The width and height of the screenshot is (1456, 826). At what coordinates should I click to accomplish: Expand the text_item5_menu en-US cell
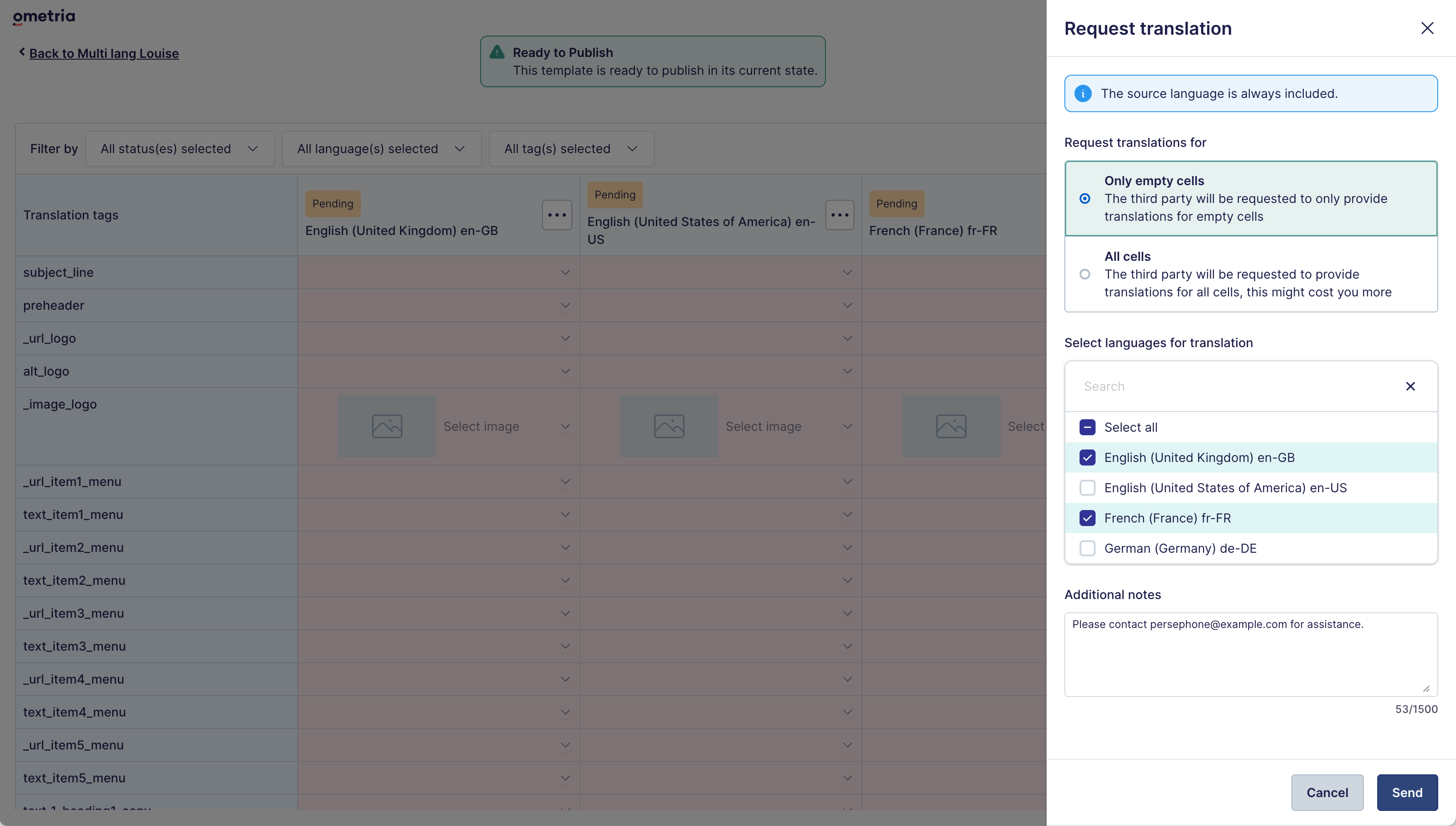coord(847,778)
